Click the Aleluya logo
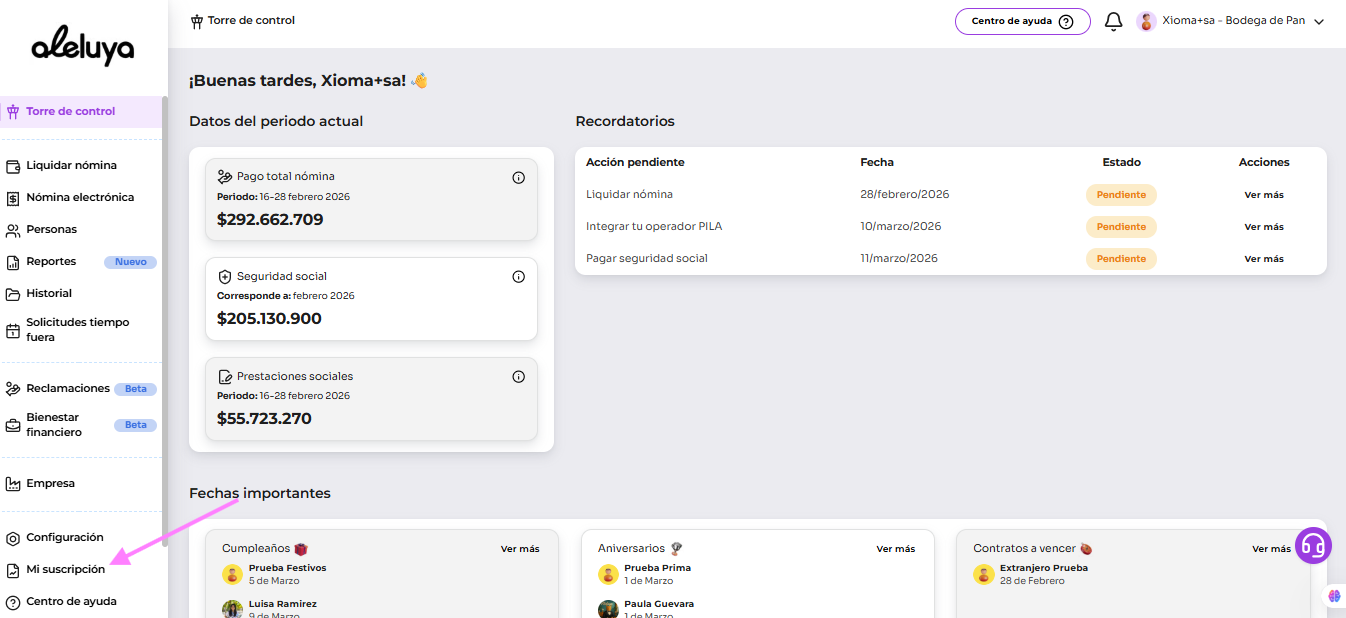The width and height of the screenshot is (1346, 618). click(82, 47)
